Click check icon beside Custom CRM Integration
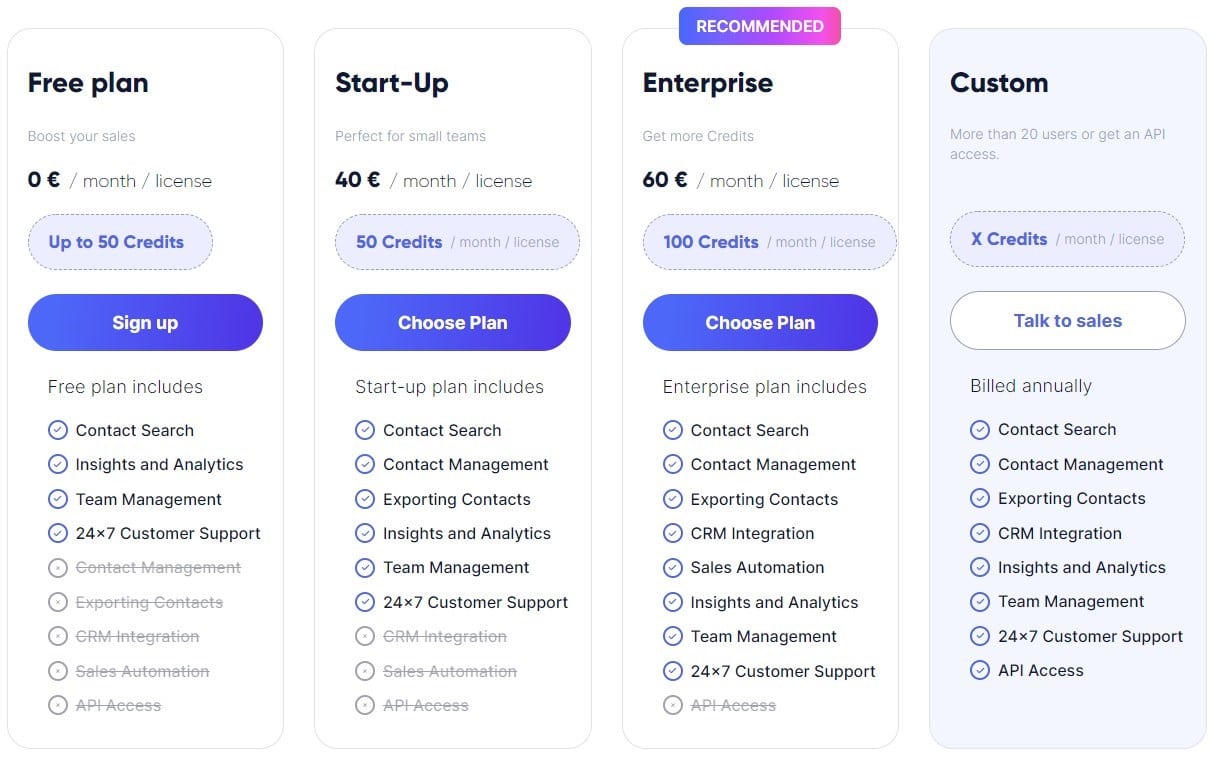The image size is (1231, 769). click(980, 533)
